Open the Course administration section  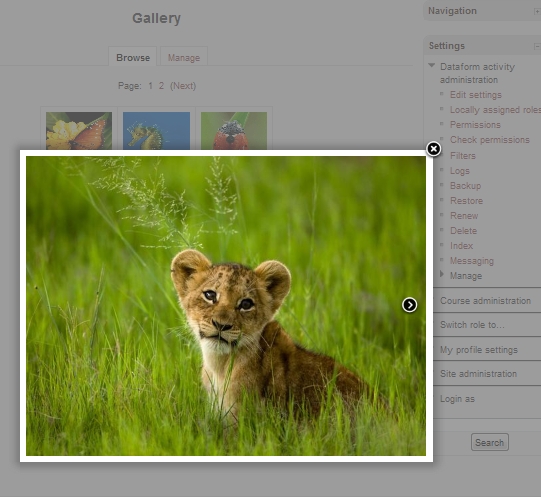[485, 301]
